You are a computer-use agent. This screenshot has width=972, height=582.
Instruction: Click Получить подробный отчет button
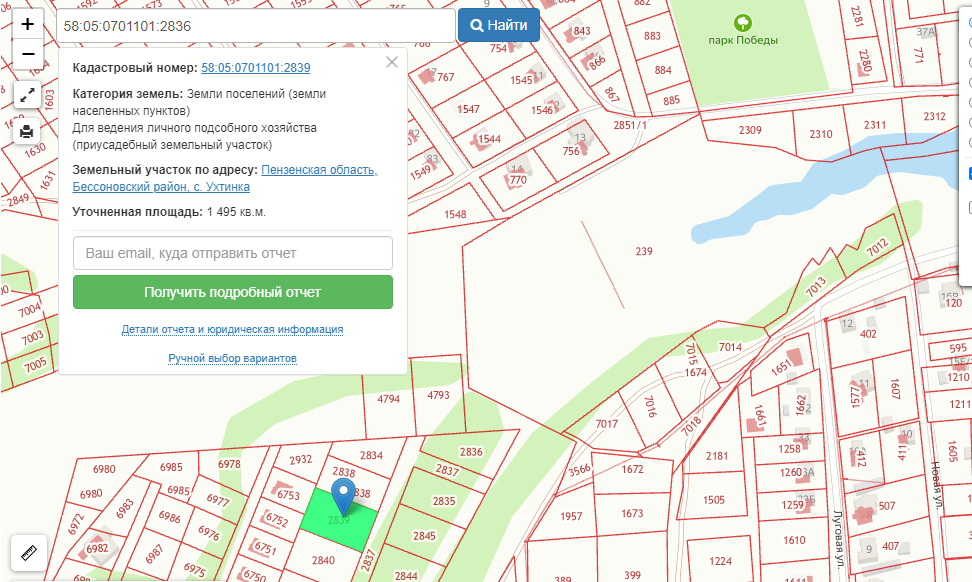pos(232,292)
